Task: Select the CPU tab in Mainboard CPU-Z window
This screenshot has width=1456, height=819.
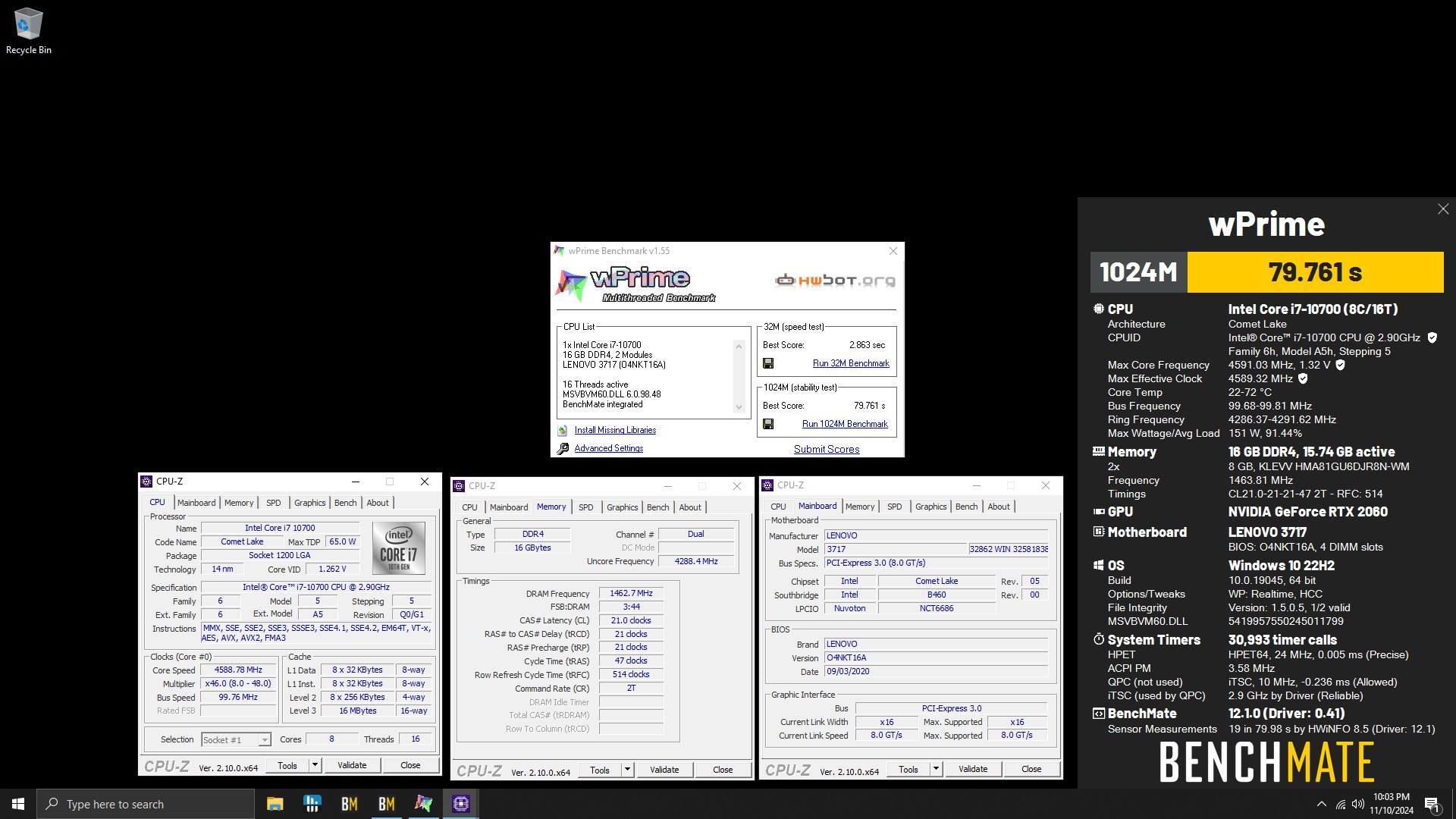Action: (778, 507)
